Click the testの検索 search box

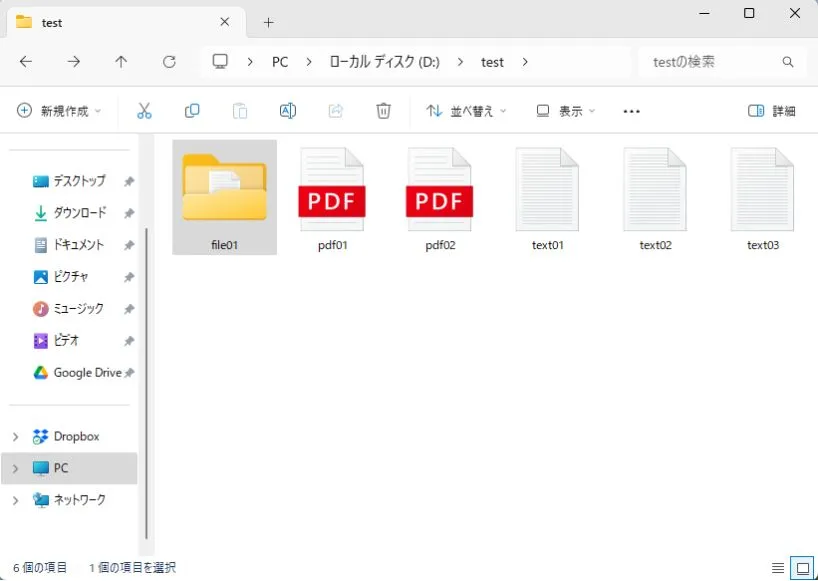point(712,62)
